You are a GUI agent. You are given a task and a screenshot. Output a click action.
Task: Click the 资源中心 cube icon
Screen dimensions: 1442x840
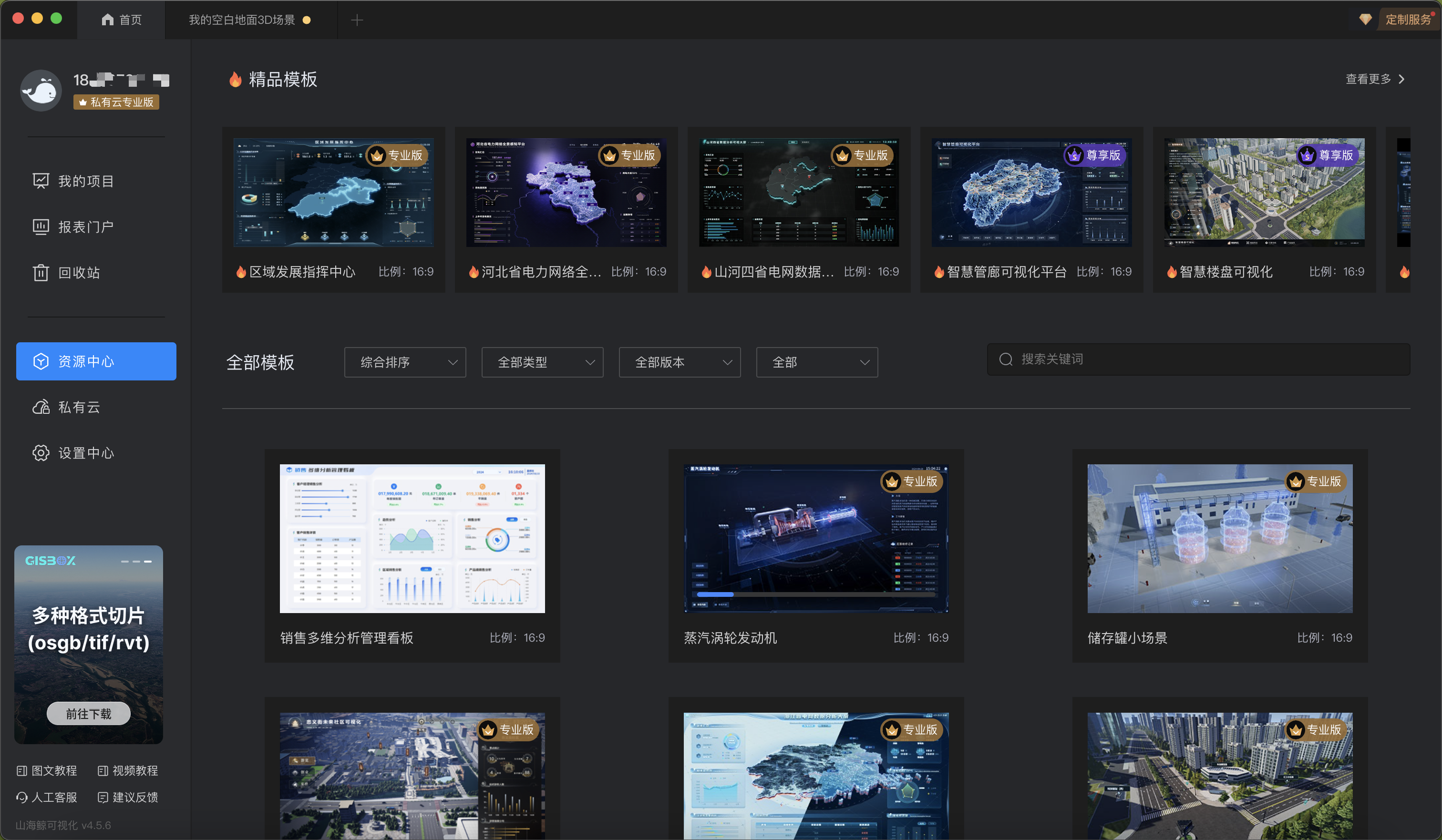[x=41, y=361]
